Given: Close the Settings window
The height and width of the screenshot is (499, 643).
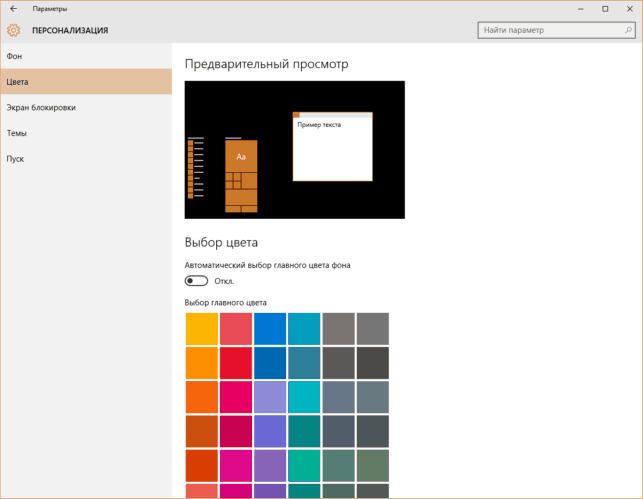Looking at the screenshot, I should coord(630,9).
